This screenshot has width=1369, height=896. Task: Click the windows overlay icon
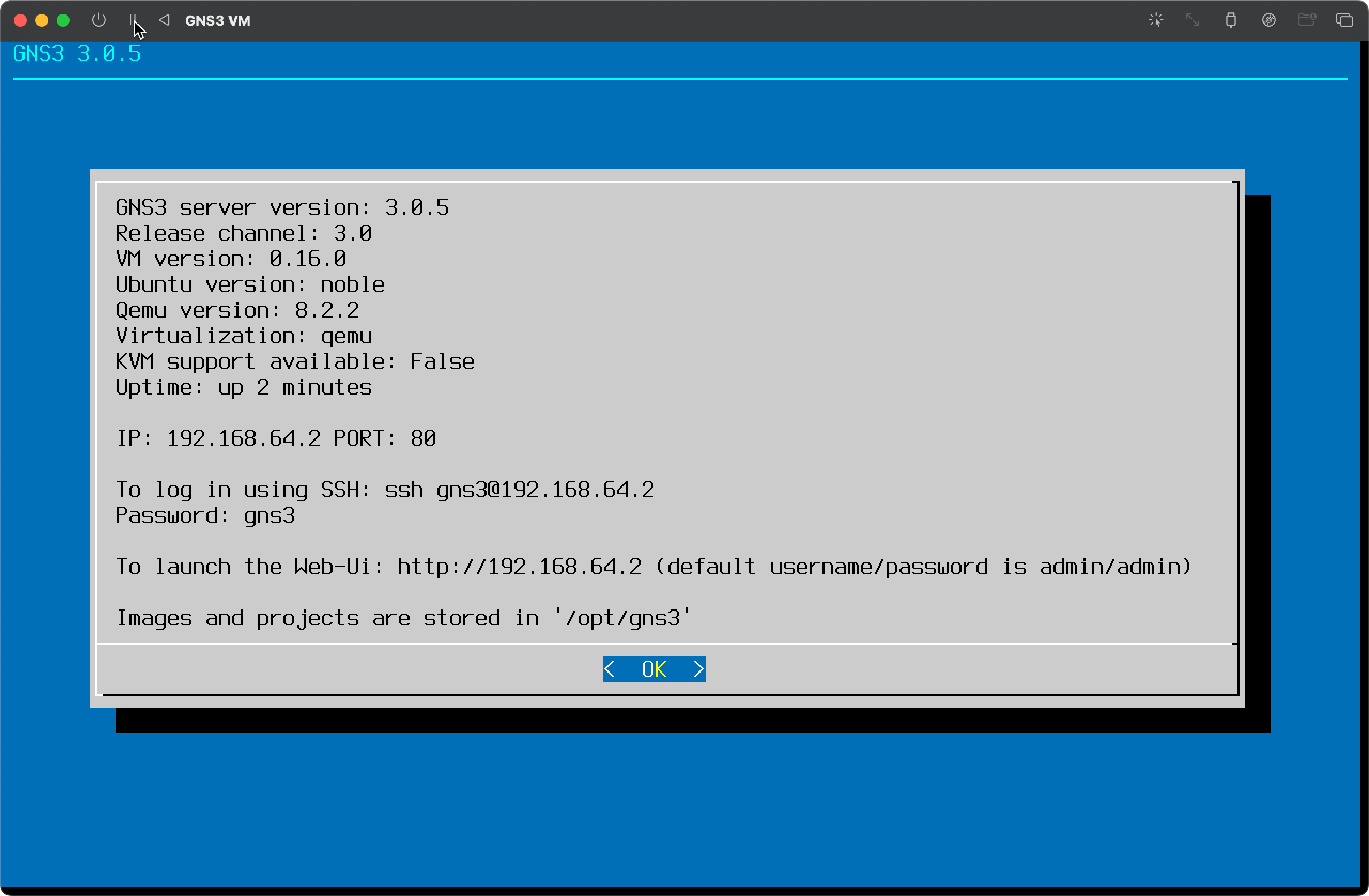[1344, 20]
